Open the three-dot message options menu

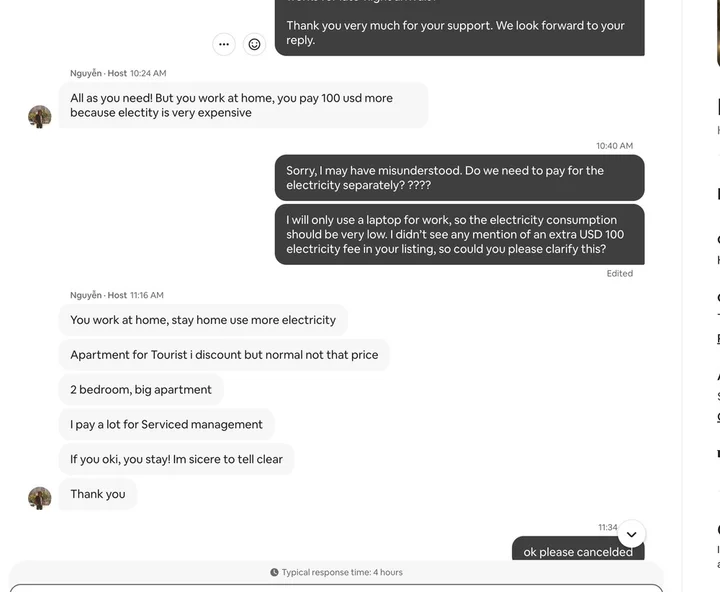coord(224,45)
